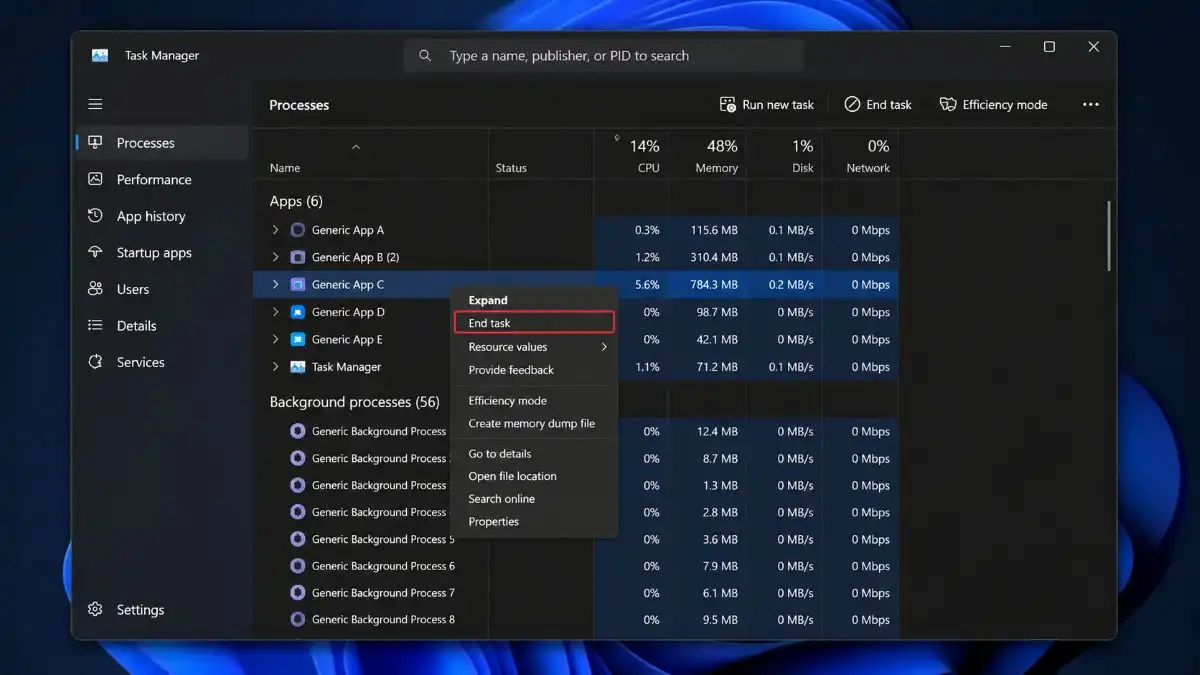Image resolution: width=1200 pixels, height=675 pixels.
Task: Click the search magnifier icon
Action: point(425,56)
